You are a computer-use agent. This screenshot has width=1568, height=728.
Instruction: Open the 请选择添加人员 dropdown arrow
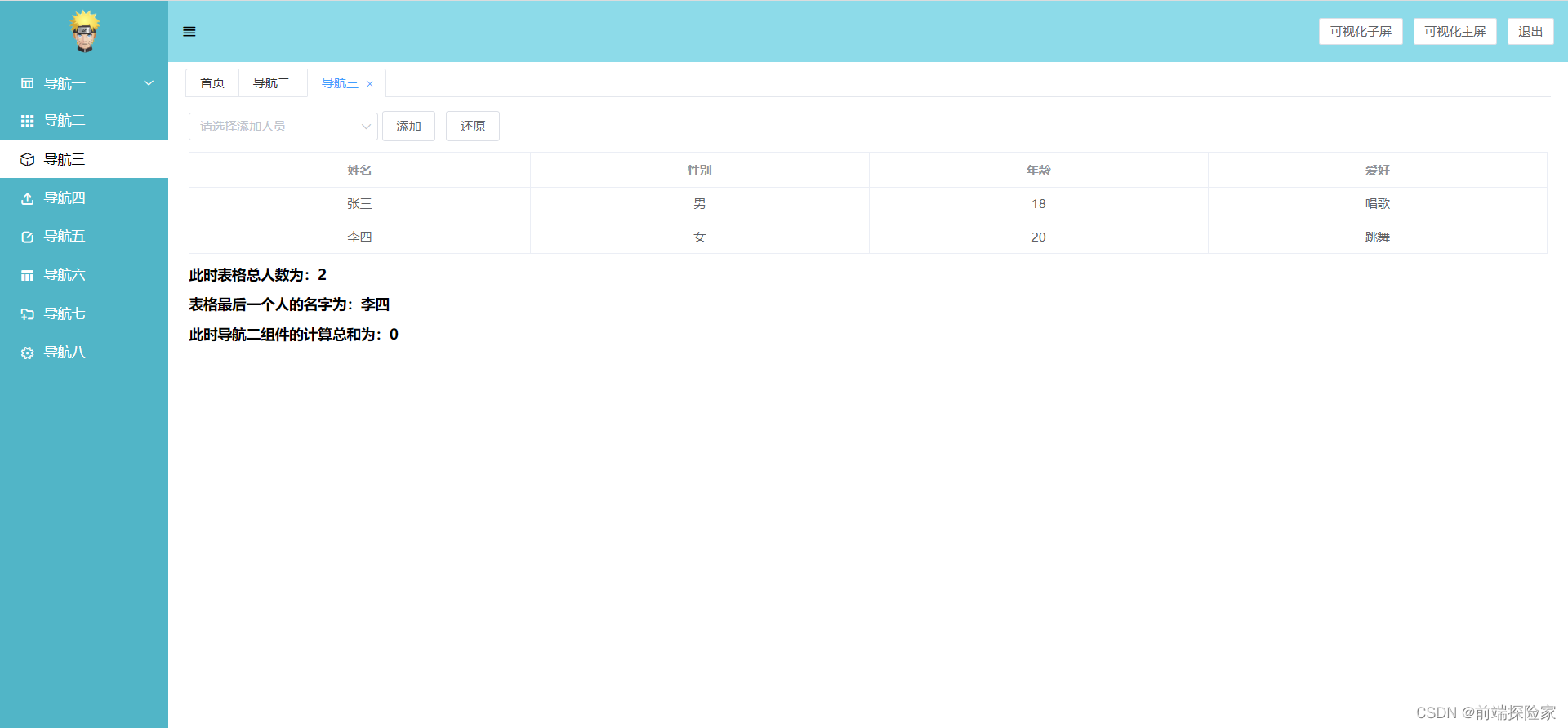(366, 127)
